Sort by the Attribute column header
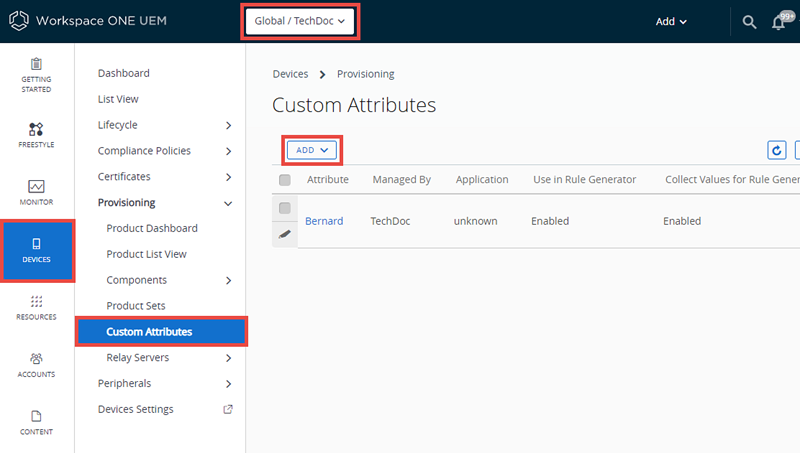 point(328,180)
